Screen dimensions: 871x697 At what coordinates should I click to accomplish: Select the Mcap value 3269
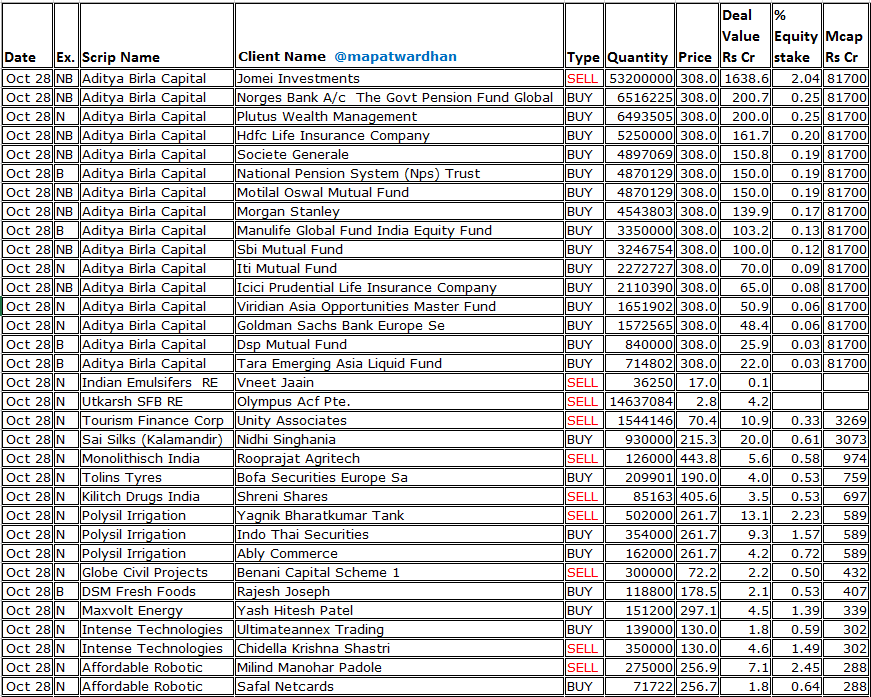tap(845, 420)
